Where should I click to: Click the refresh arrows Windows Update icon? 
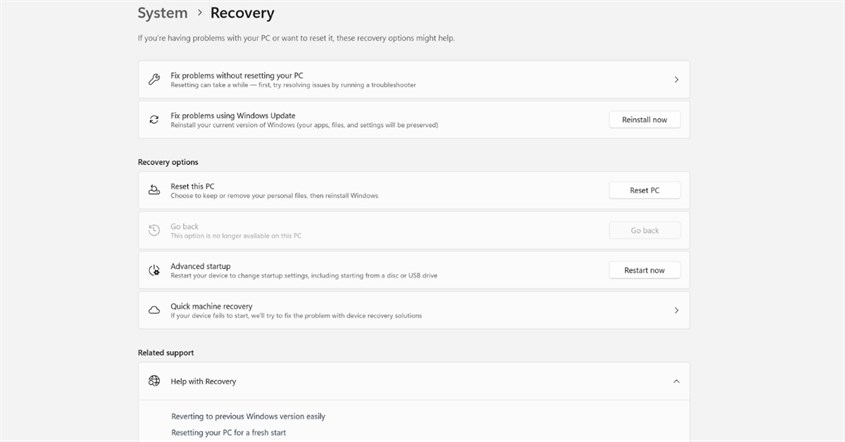click(x=154, y=120)
